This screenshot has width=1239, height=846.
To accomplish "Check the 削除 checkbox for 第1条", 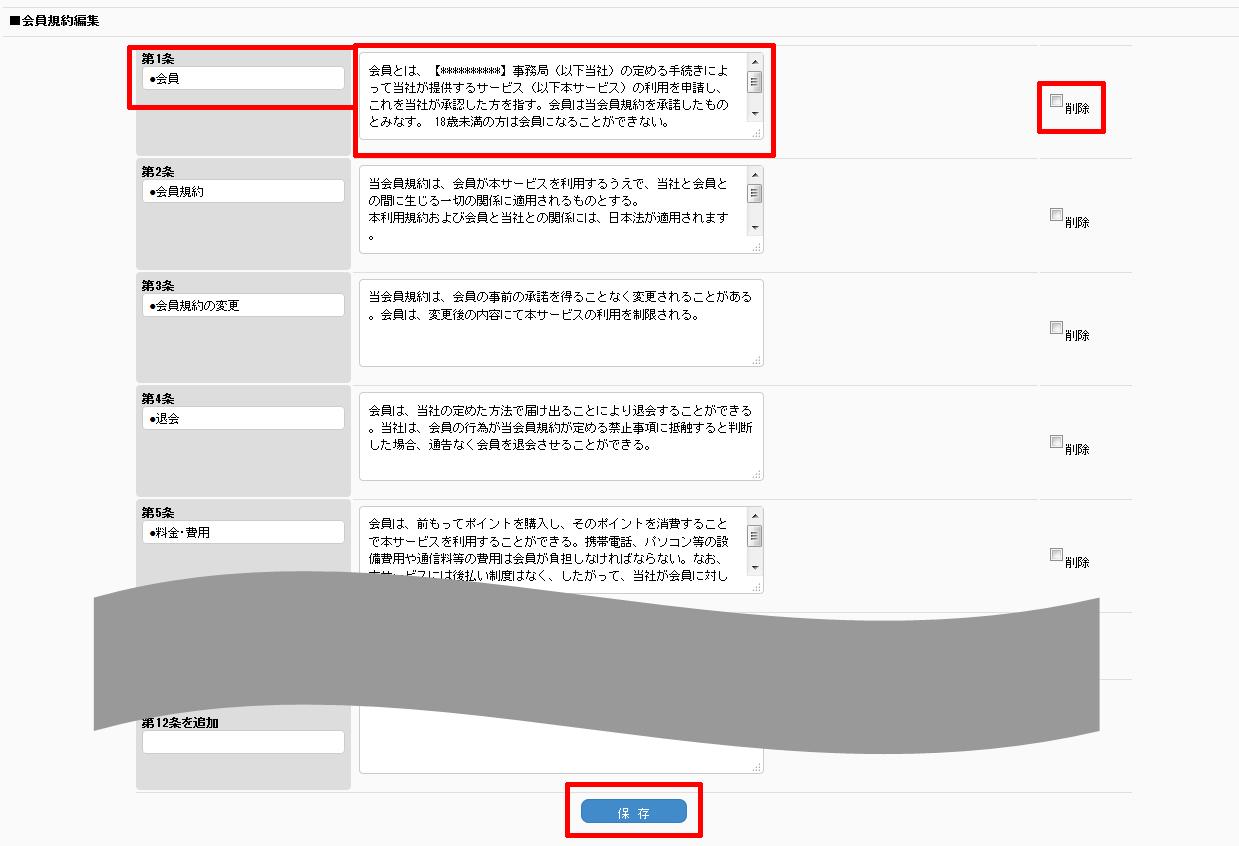I will point(1057,100).
